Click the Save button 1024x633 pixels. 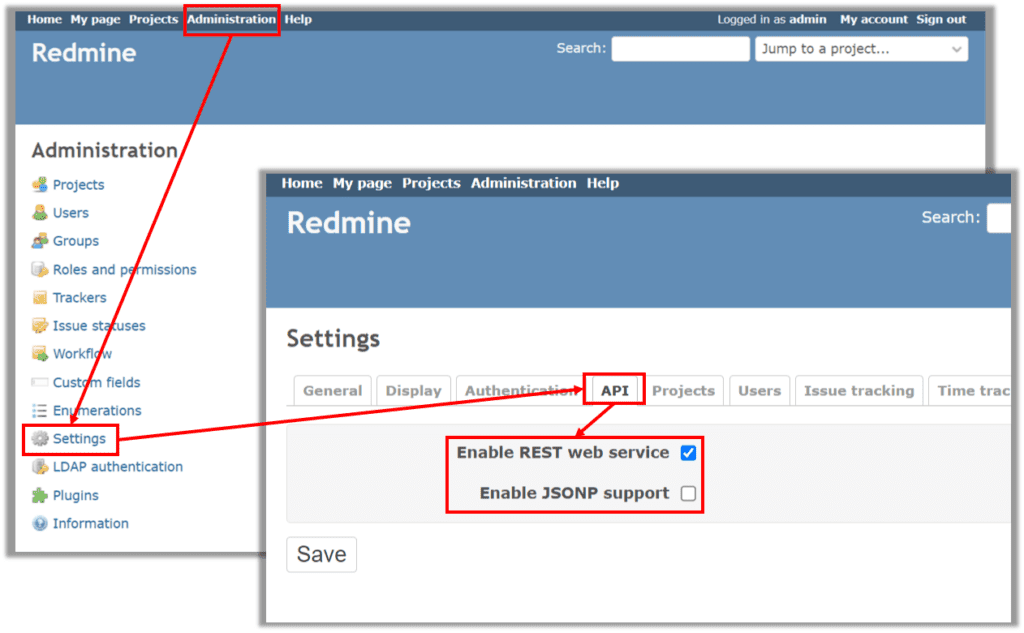point(321,554)
